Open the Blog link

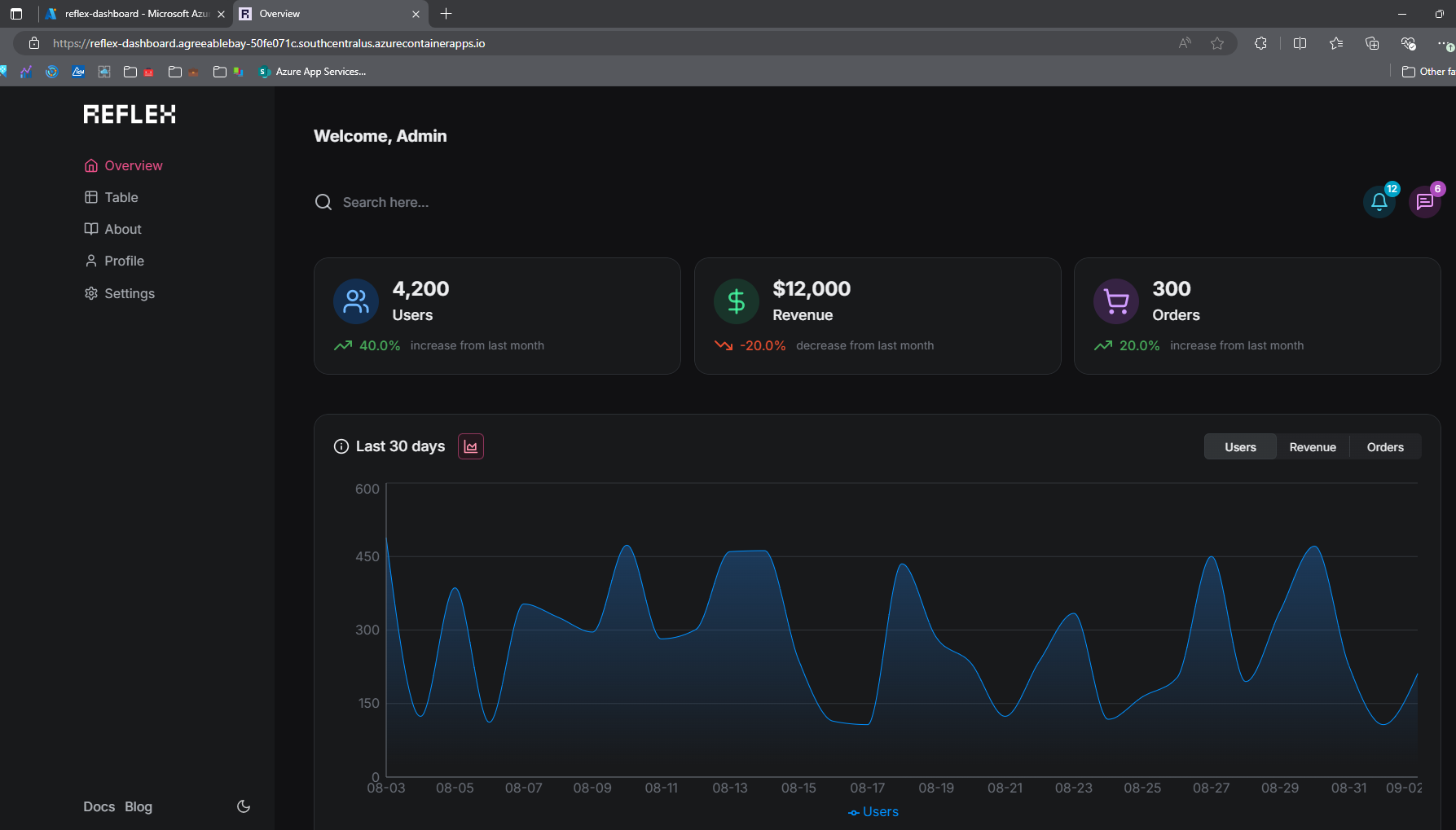tap(139, 806)
